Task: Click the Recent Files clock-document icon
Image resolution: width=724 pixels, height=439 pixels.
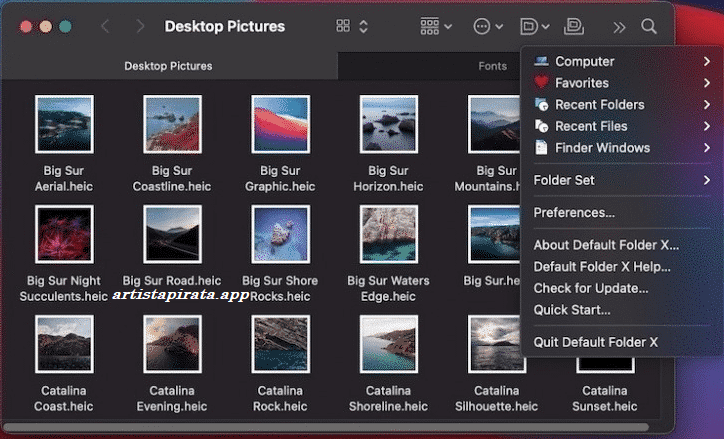Action: (541, 126)
